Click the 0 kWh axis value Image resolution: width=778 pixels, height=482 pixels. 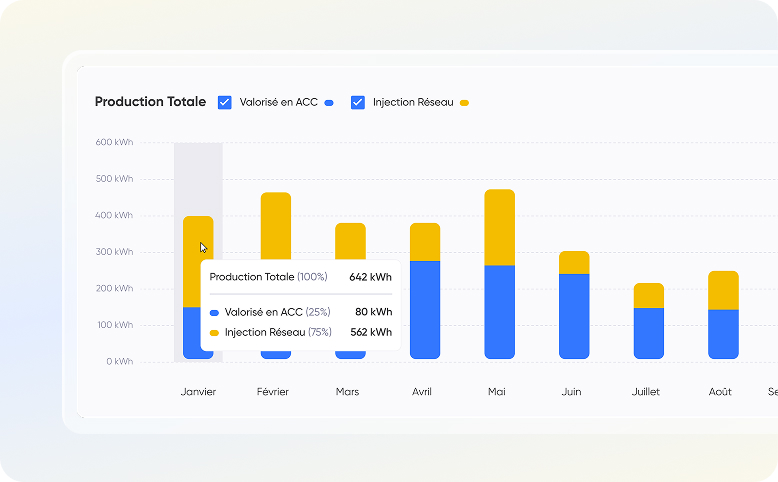[x=120, y=361]
